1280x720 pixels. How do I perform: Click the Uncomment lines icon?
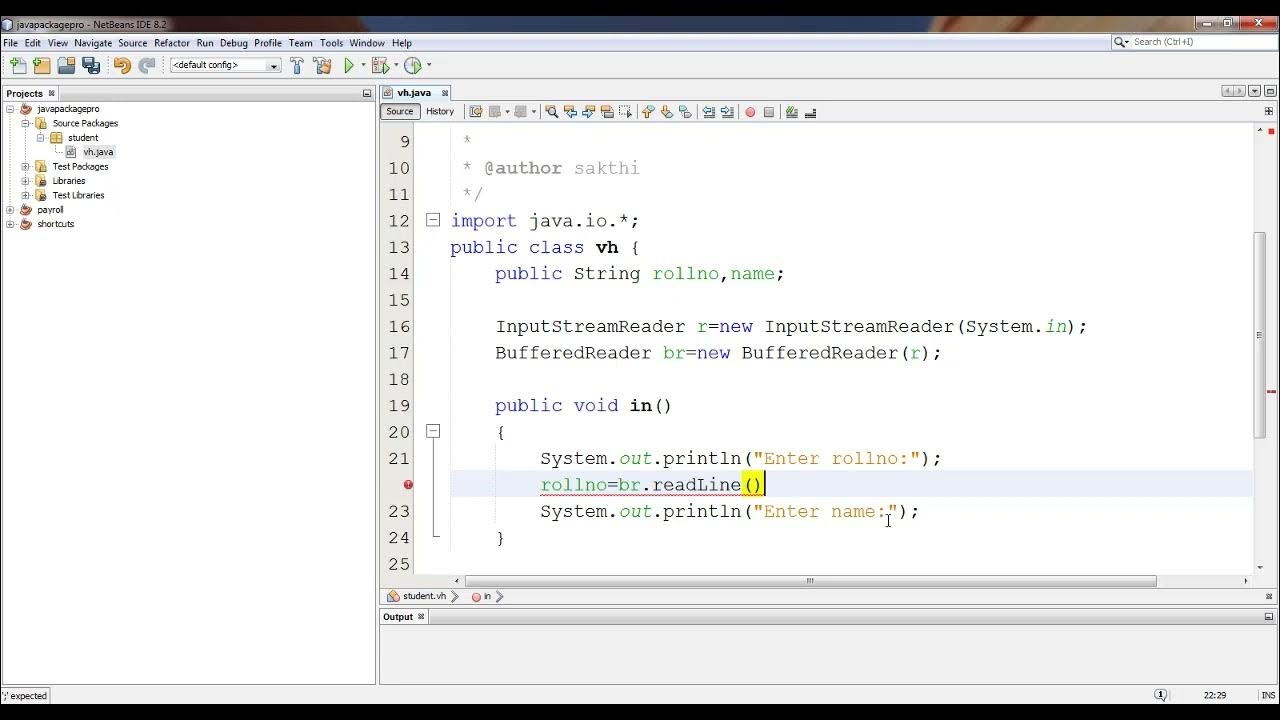(811, 112)
